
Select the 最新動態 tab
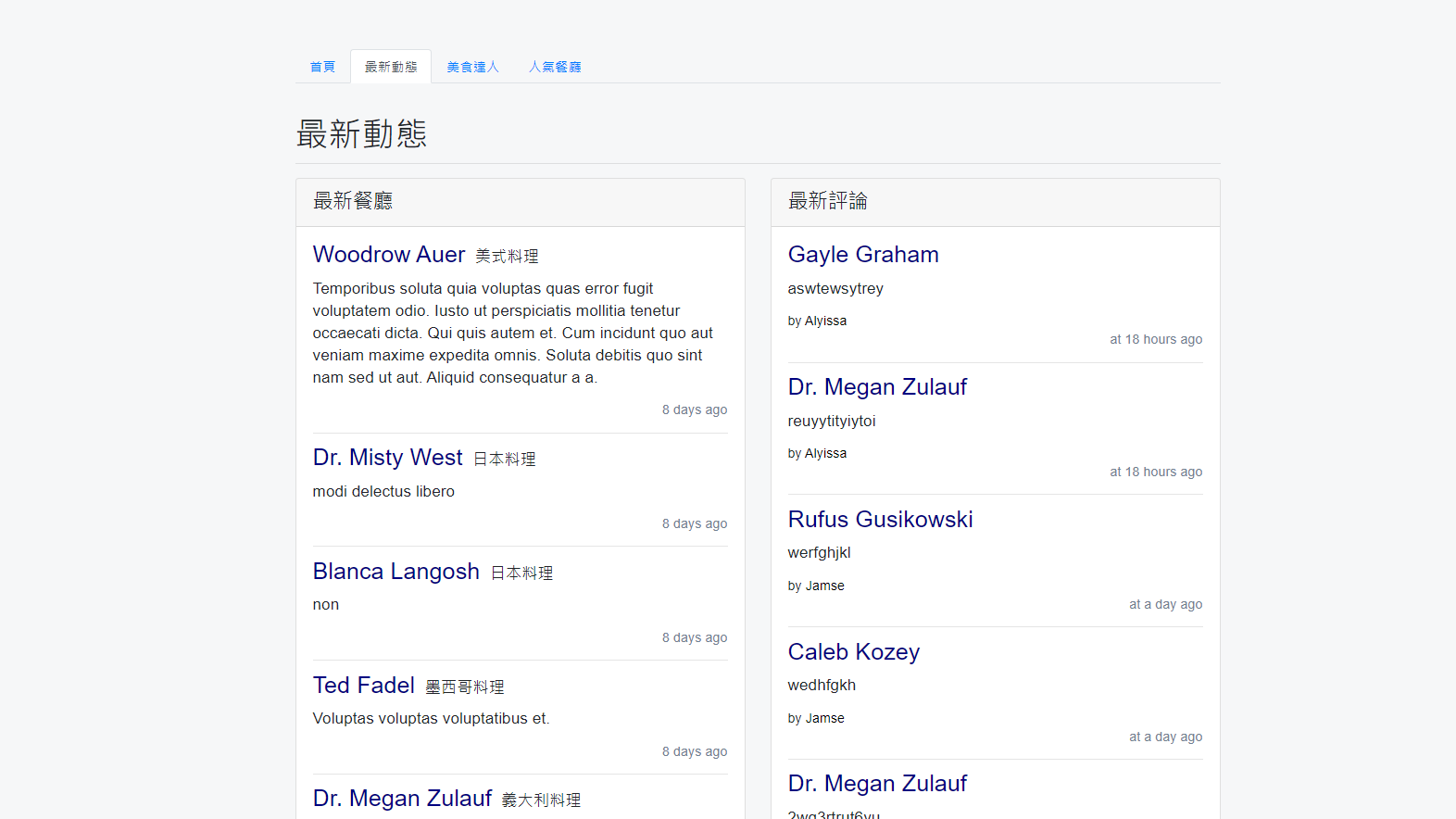click(x=391, y=67)
